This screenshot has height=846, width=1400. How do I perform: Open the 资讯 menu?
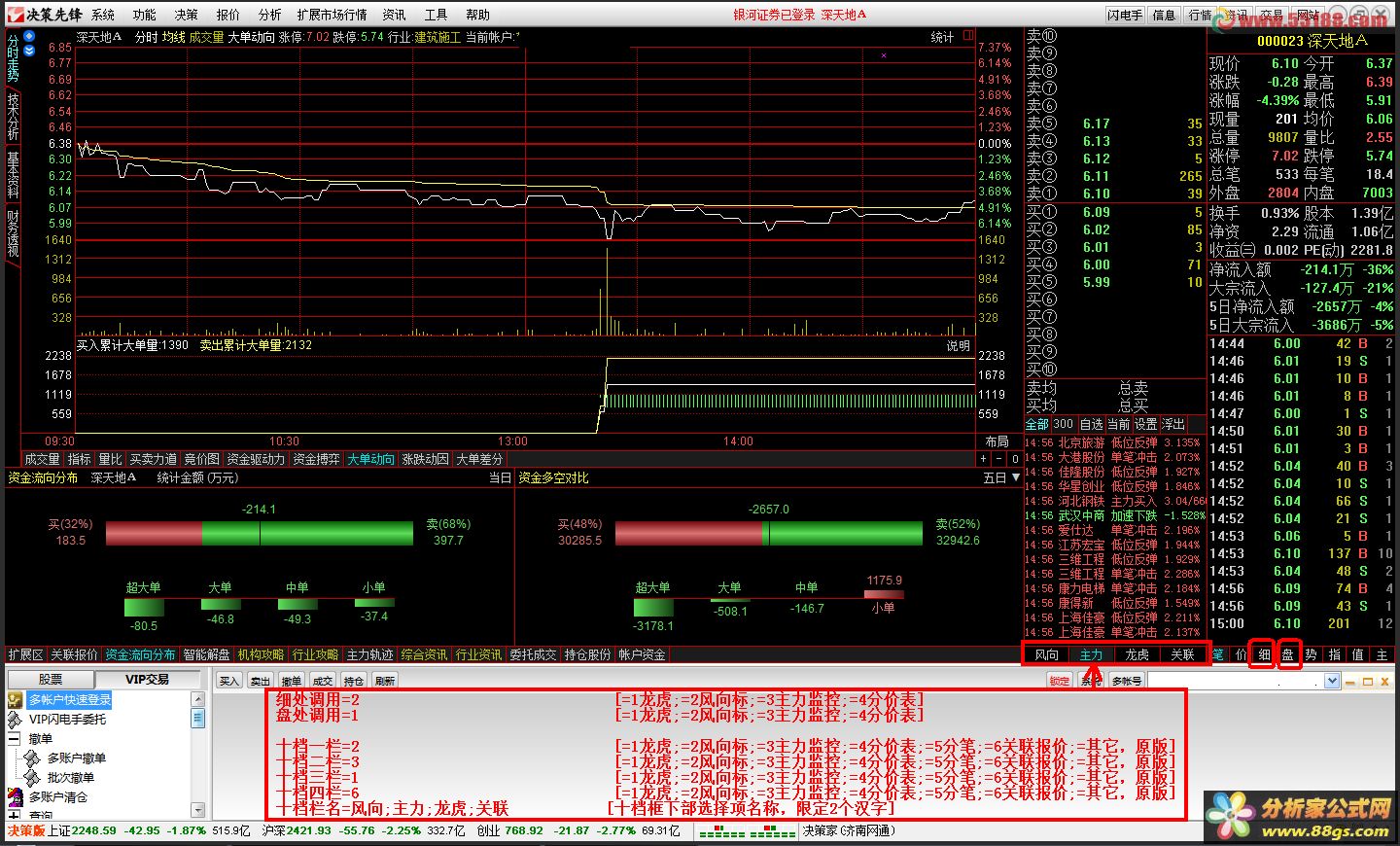[x=395, y=15]
